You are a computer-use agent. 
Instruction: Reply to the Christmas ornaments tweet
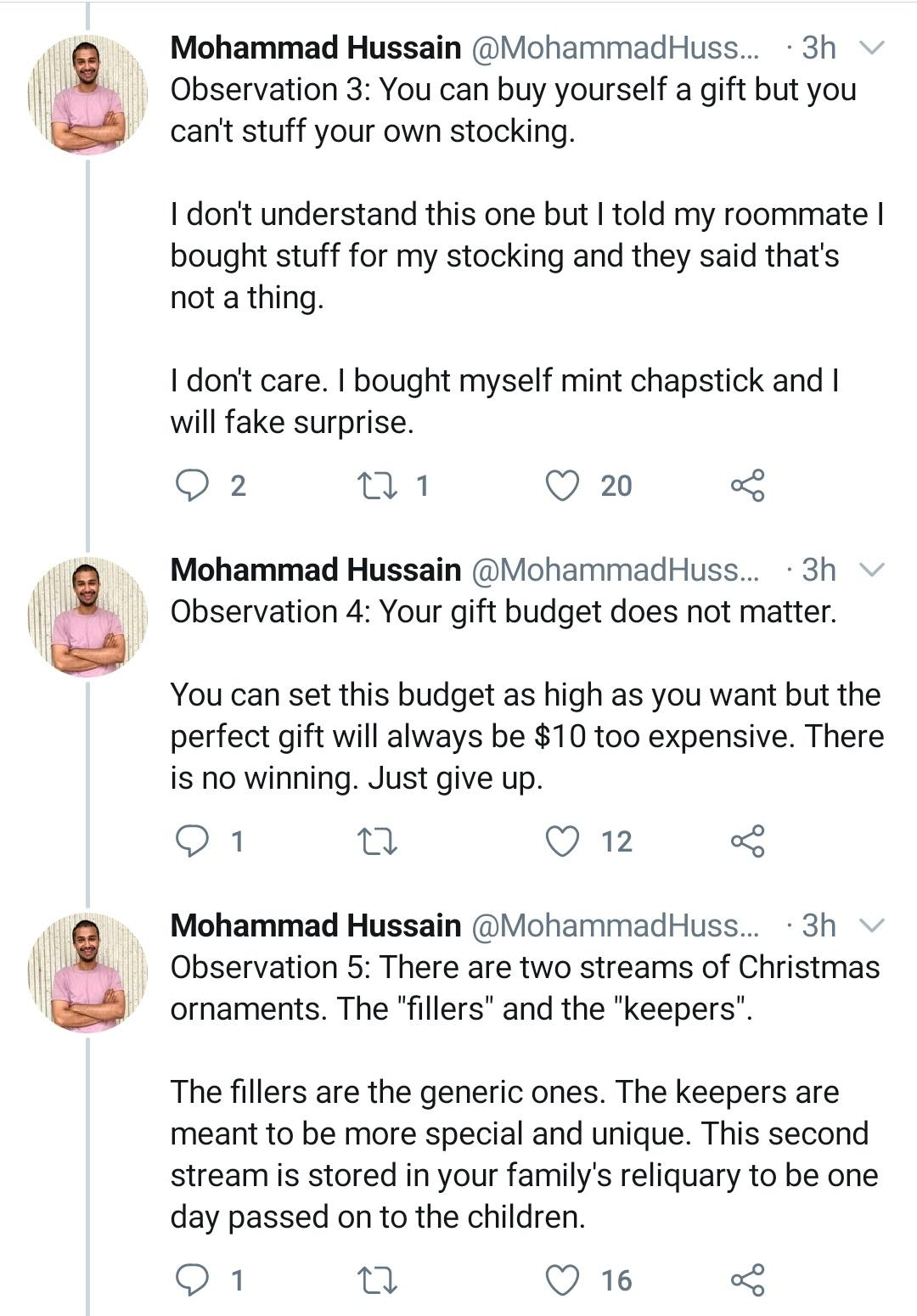tap(192, 1280)
